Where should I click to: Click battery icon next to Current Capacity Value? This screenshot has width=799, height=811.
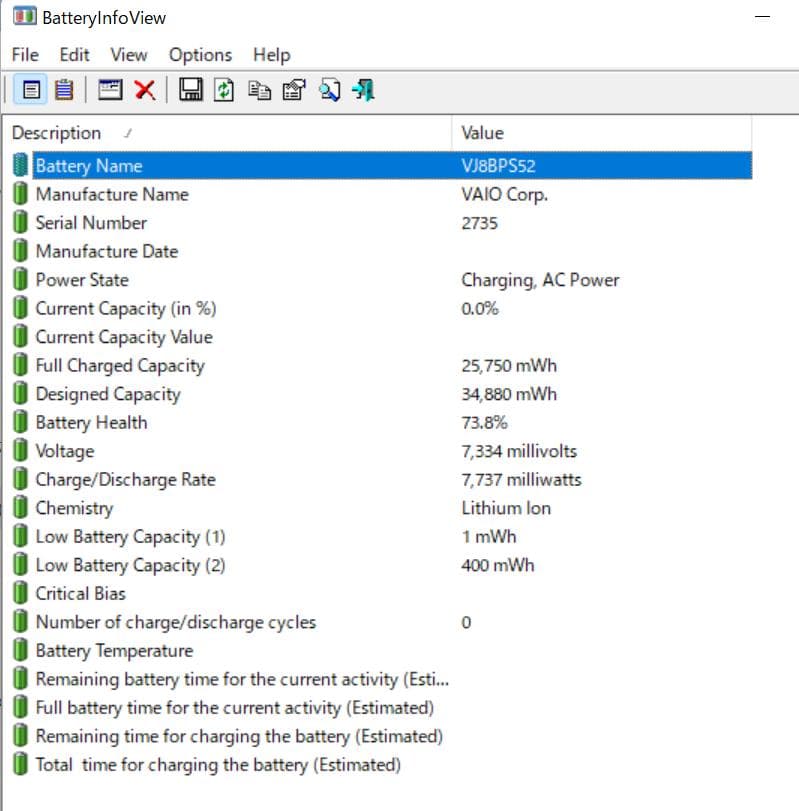[20, 337]
